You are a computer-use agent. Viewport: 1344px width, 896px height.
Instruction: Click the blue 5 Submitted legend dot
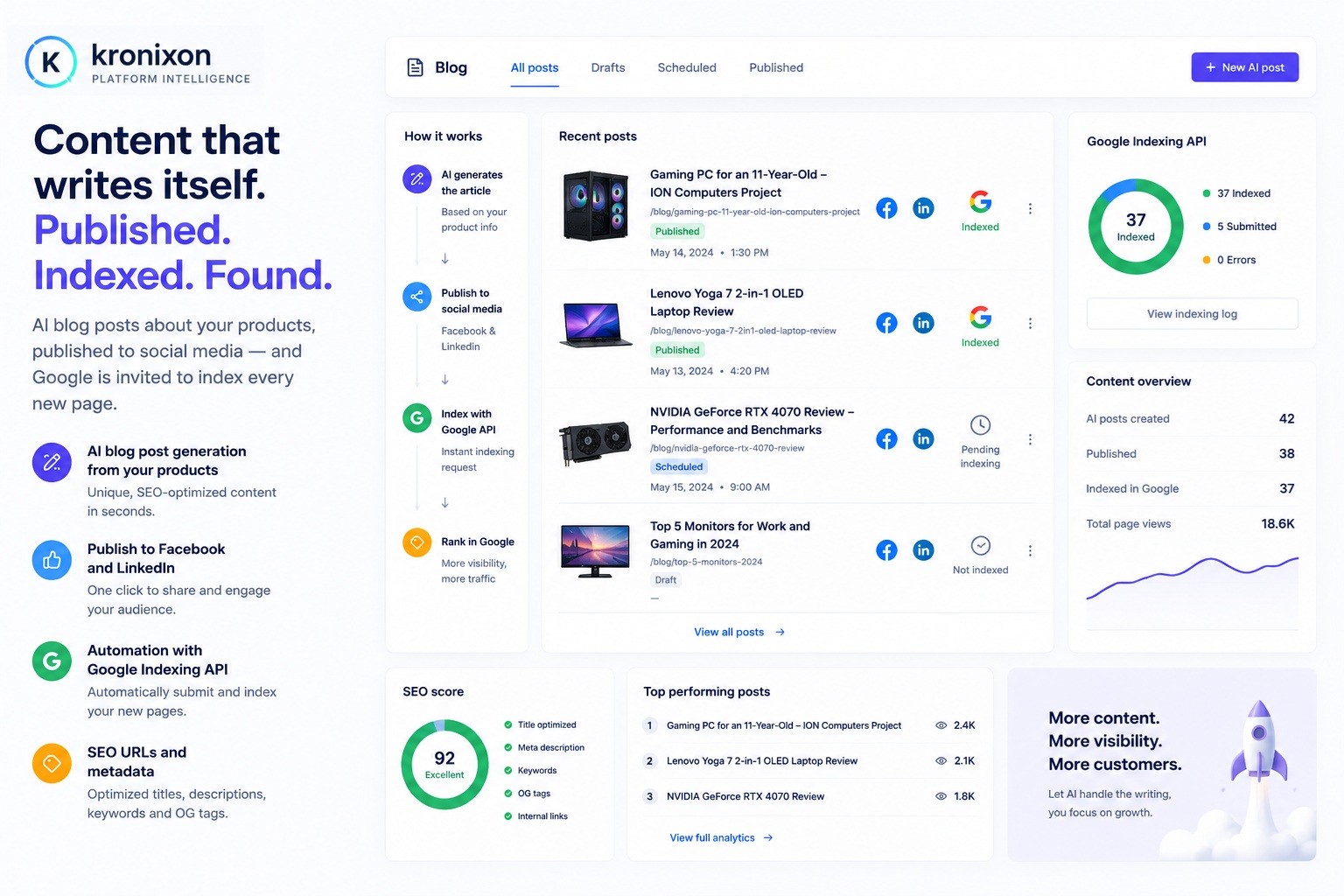[x=1207, y=227]
